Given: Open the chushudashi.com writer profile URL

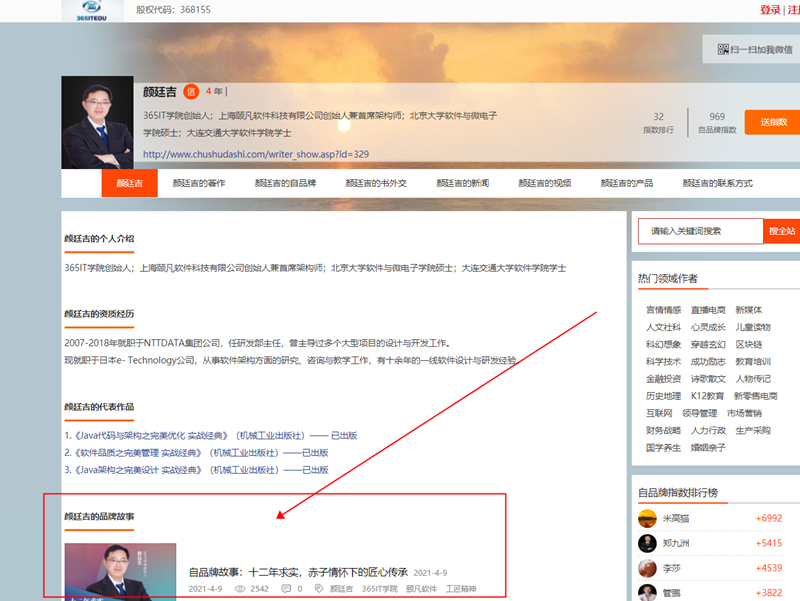Looking at the screenshot, I should [x=256, y=154].
